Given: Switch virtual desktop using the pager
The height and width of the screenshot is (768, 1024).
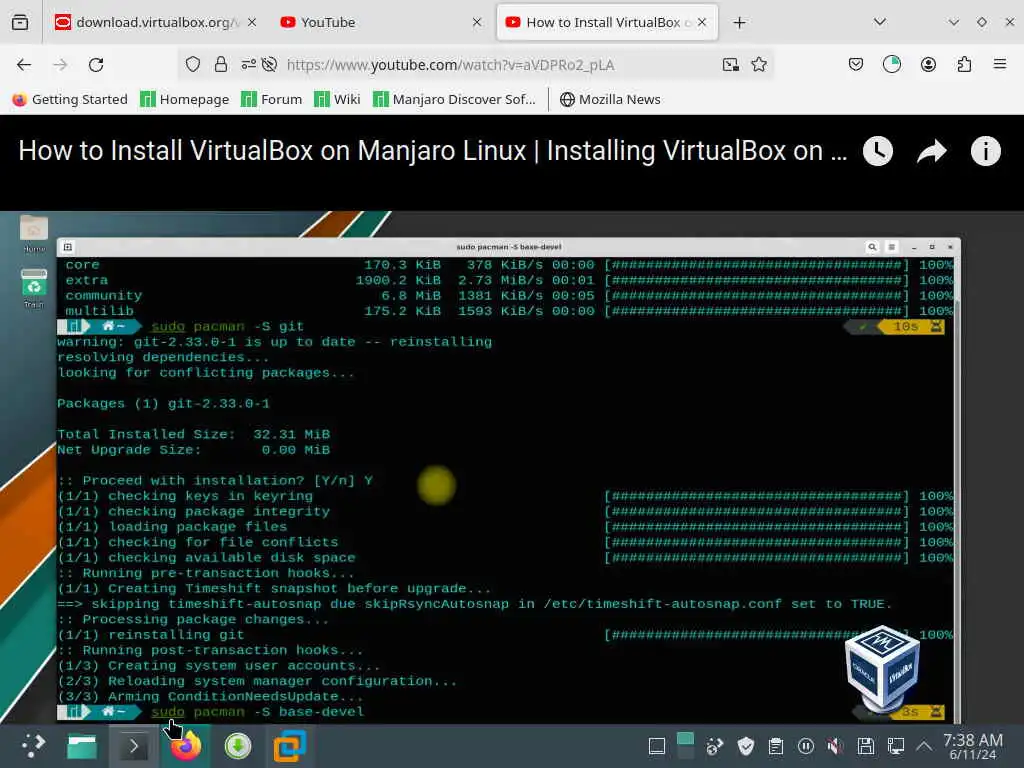Looking at the screenshot, I should coord(685,746).
